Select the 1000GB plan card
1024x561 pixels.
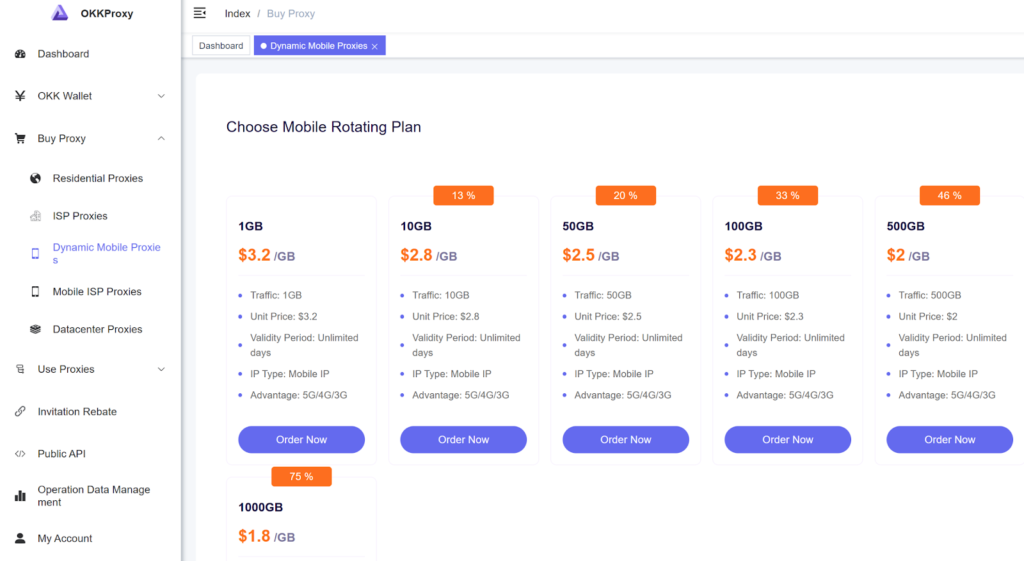tap(301, 520)
